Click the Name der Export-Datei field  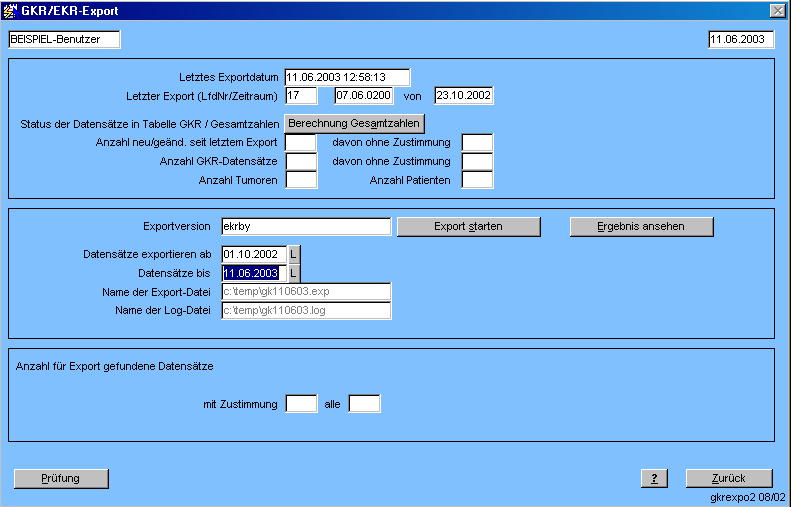click(305, 292)
